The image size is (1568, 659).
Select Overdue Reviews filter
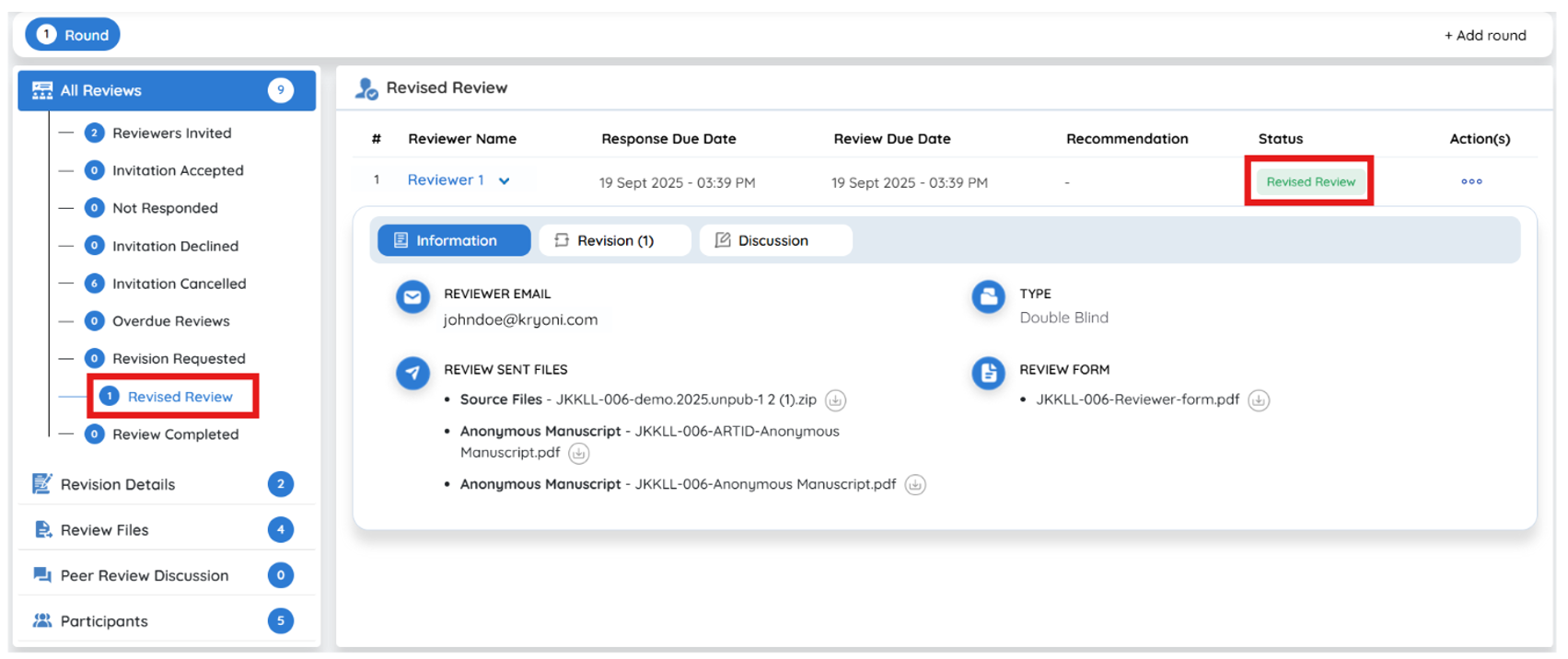[x=170, y=321]
